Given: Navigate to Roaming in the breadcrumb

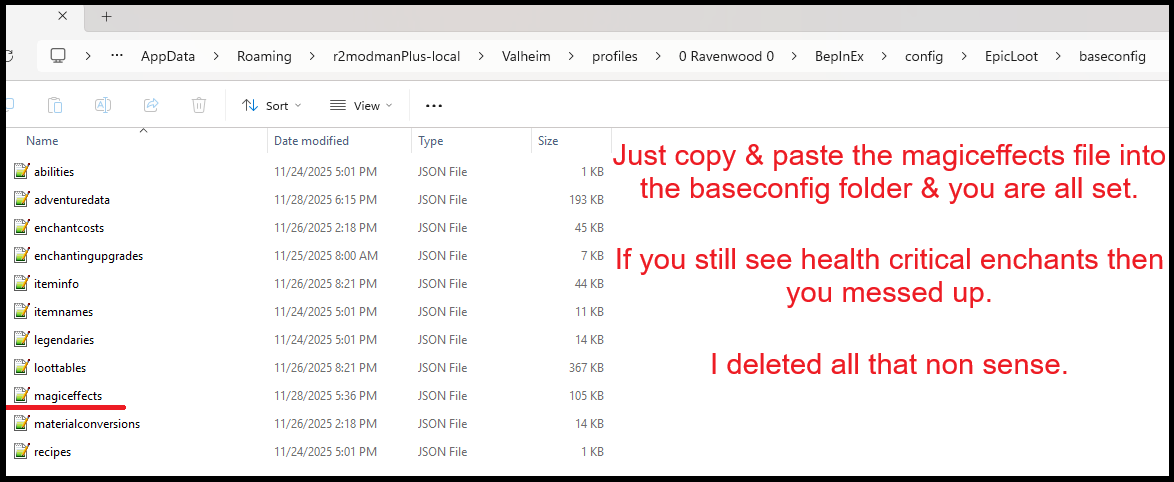Looking at the screenshot, I should tap(264, 56).
